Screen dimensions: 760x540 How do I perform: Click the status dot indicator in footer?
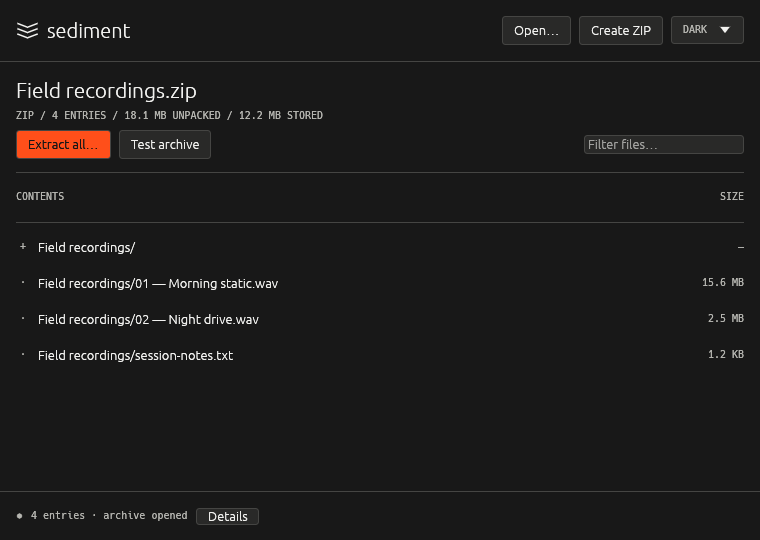pyautogui.click(x=19, y=516)
